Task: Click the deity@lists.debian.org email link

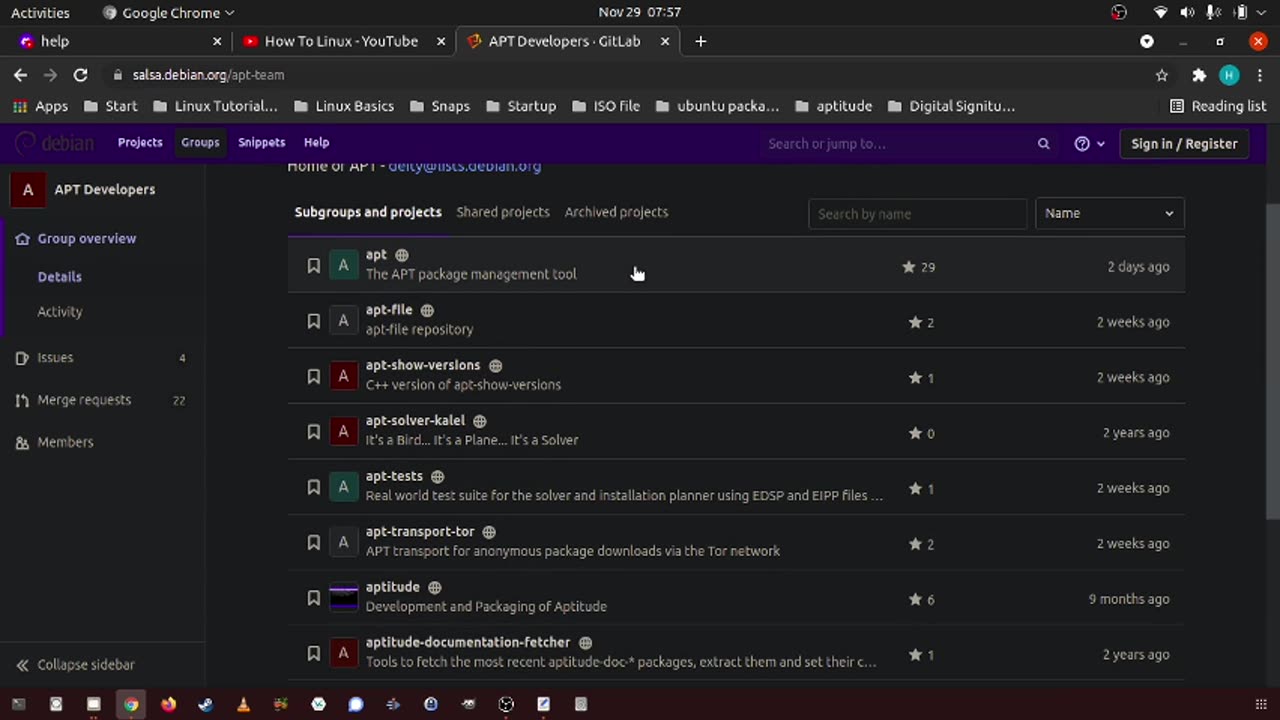Action: pyautogui.click(x=464, y=167)
